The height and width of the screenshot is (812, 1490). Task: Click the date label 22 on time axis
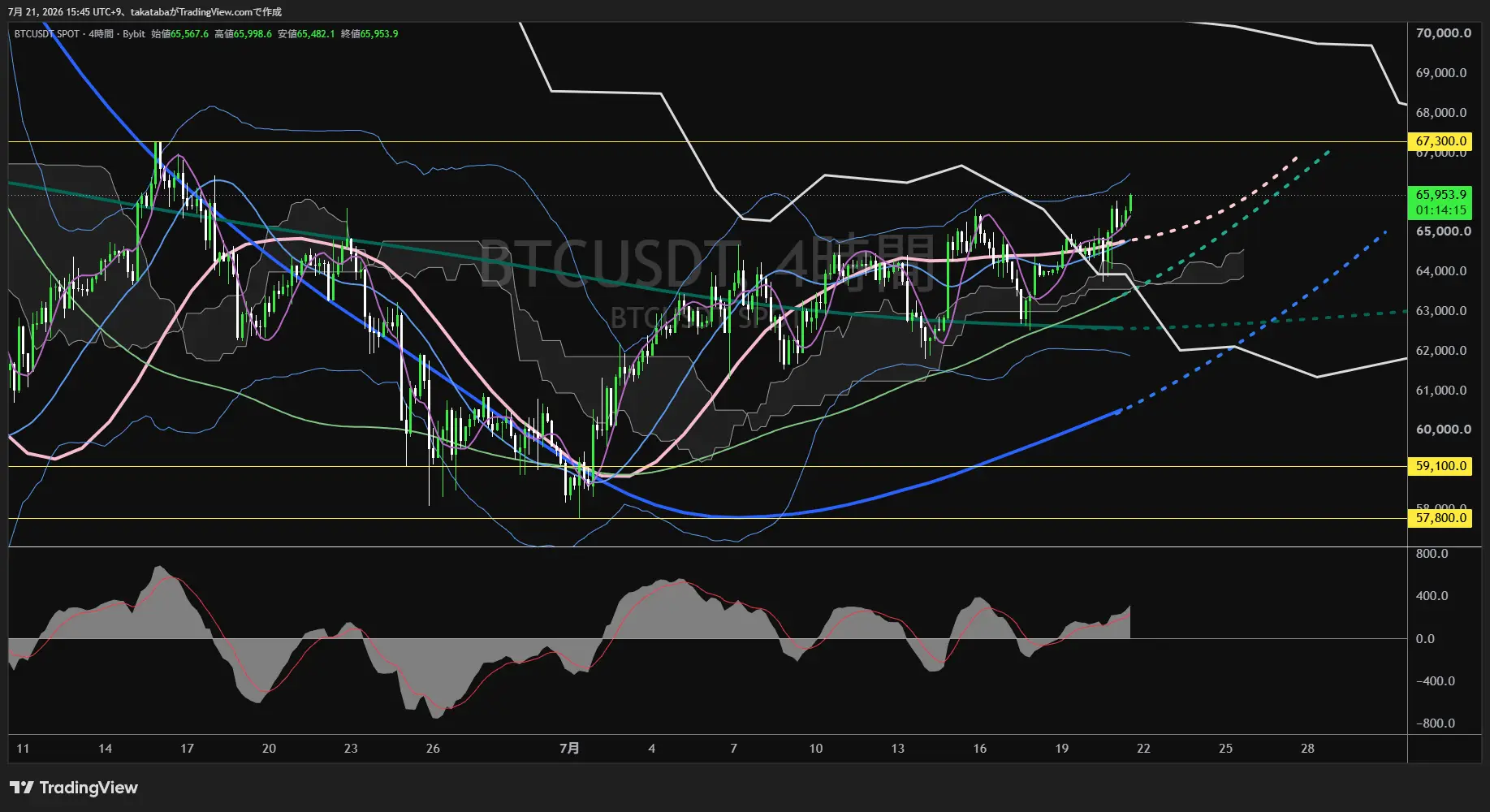point(1143,749)
